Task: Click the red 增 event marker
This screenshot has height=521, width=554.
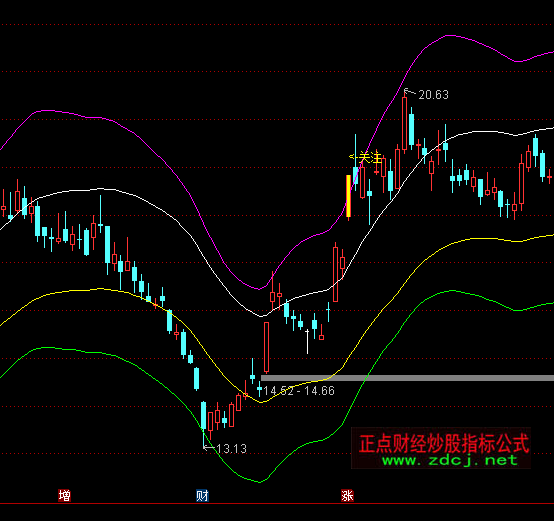Action: (x=64, y=496)
